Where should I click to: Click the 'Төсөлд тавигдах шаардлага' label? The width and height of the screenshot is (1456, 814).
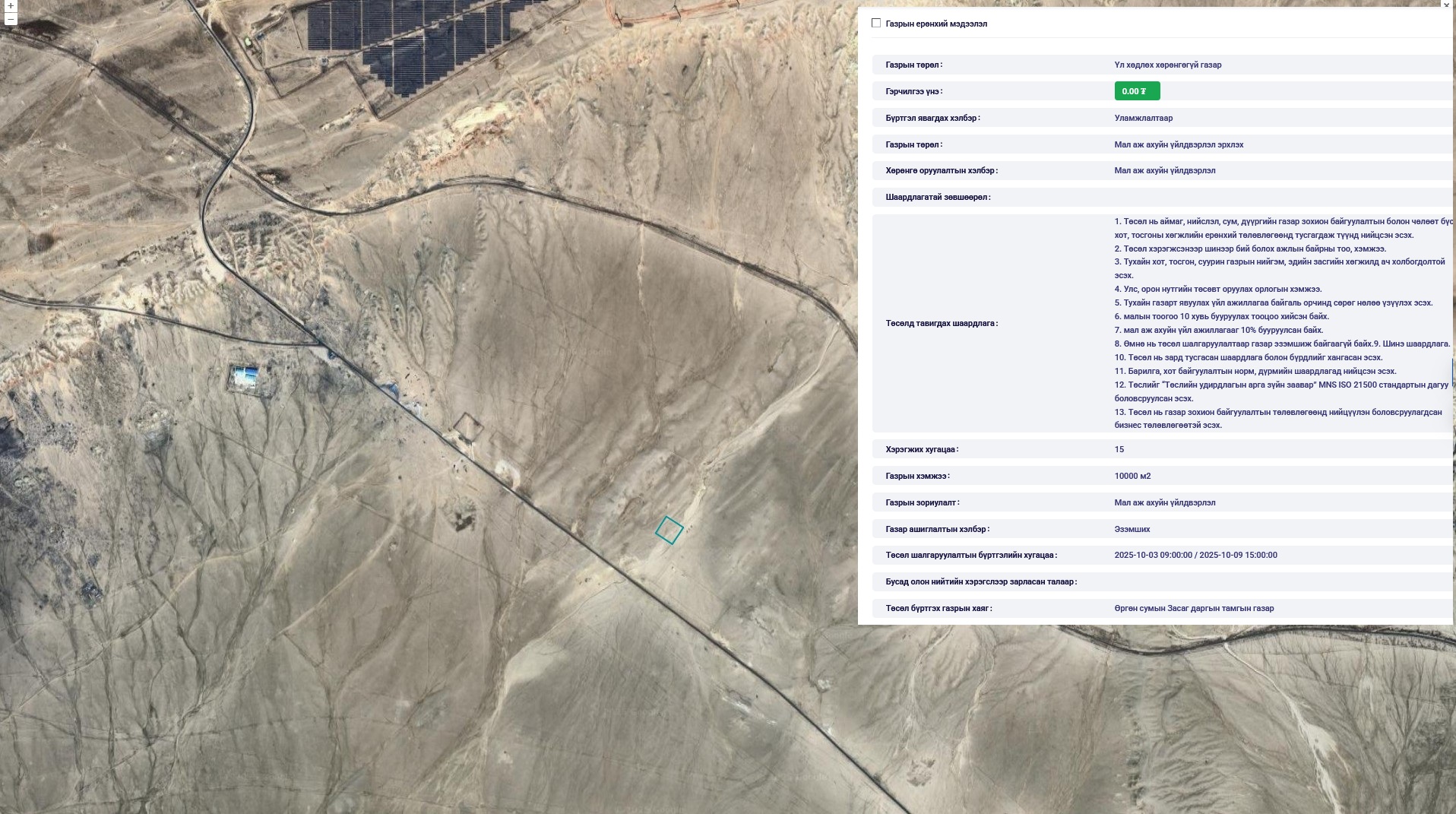click(942, 323)
